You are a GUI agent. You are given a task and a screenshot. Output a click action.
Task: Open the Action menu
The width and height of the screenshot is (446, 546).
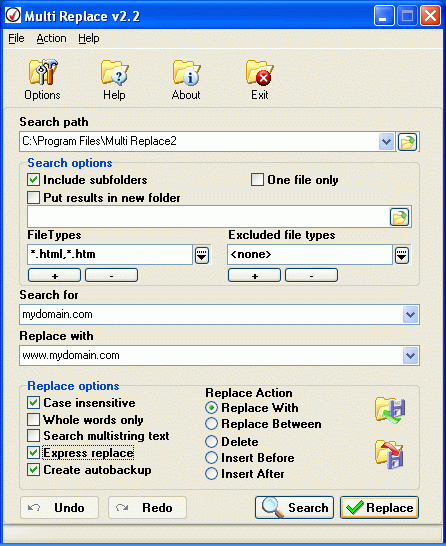click(52, 38)
